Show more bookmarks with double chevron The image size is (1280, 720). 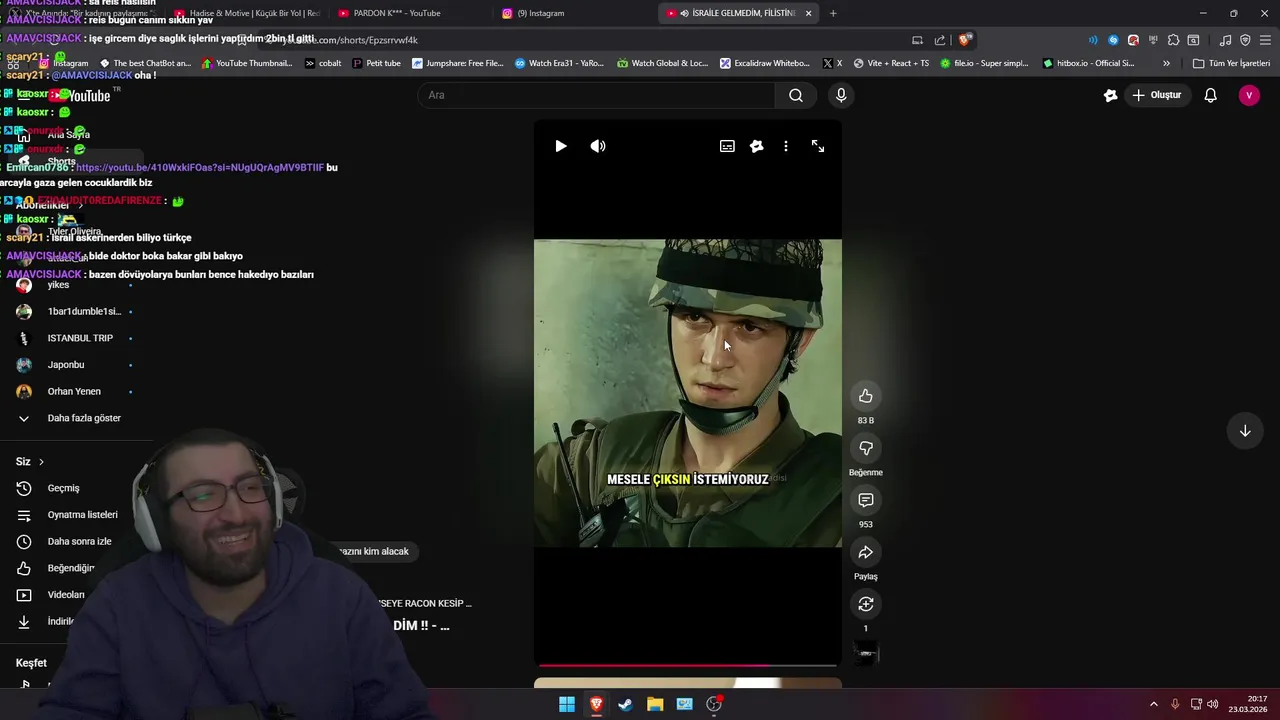1166,63
